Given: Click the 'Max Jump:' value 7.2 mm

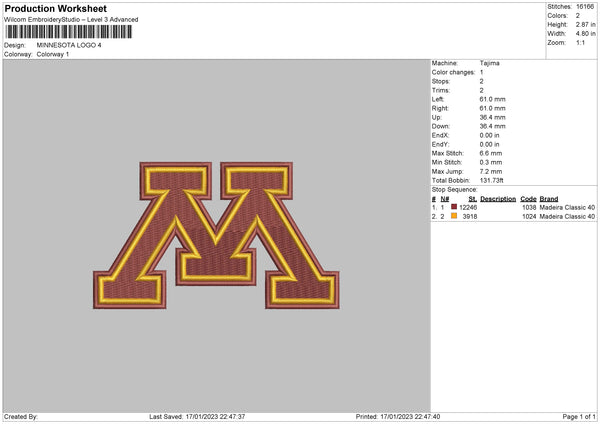Looking at the screenshot, I should coord(491,172).
